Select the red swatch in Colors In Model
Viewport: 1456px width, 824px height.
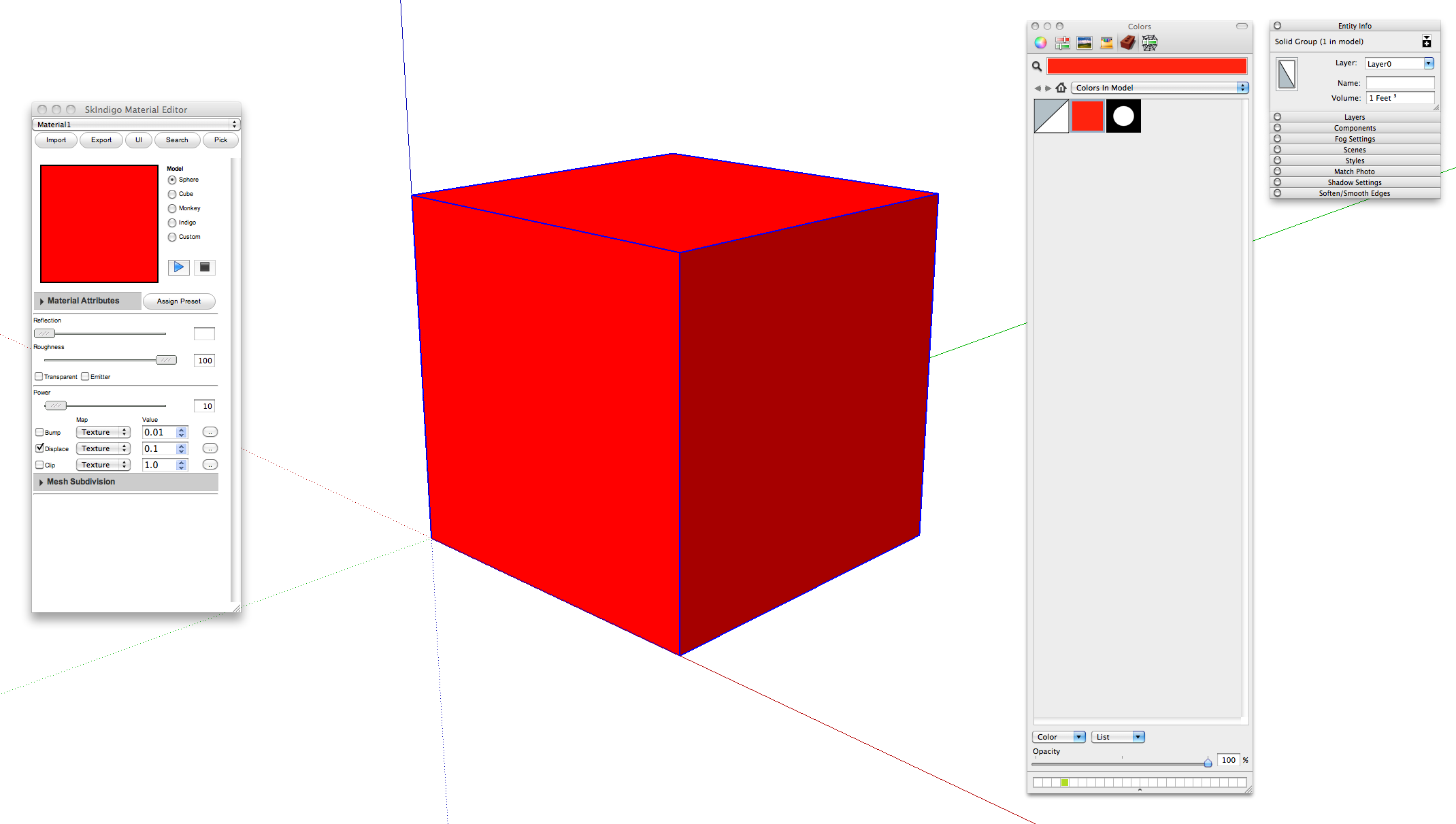point(1087,116)
